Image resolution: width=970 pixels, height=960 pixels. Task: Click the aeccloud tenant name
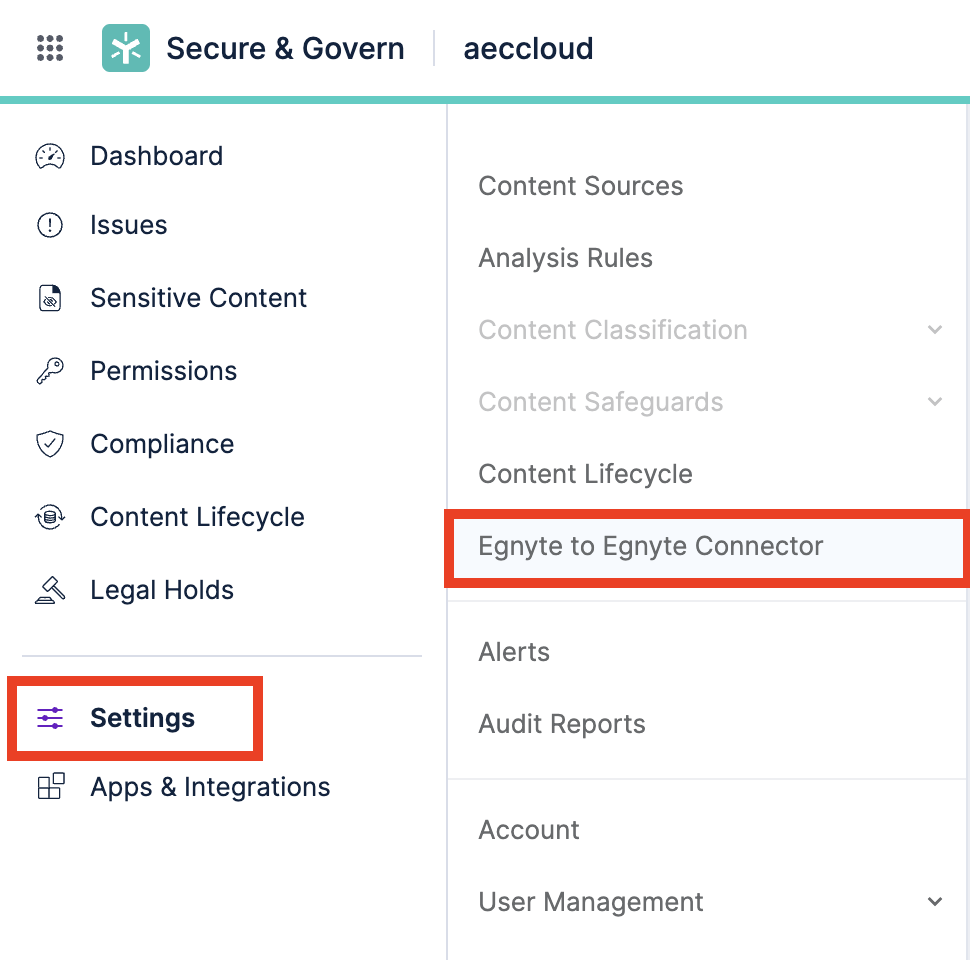point(528,47)
